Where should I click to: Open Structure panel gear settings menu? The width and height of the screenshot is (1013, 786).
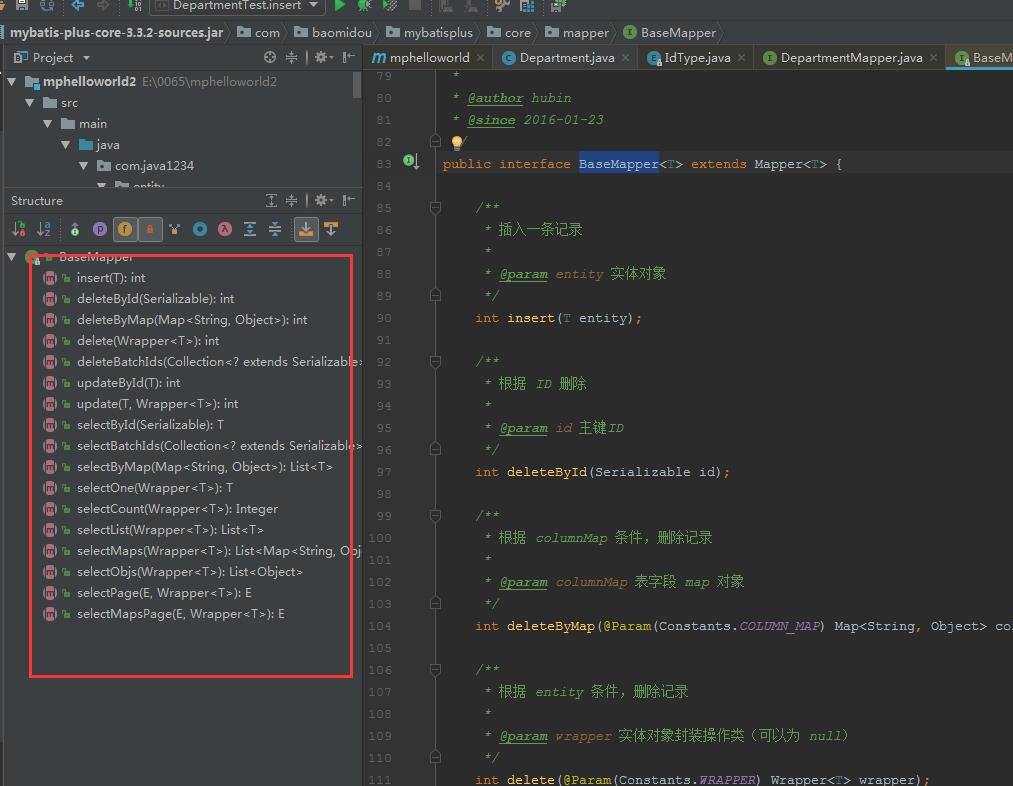322,201
